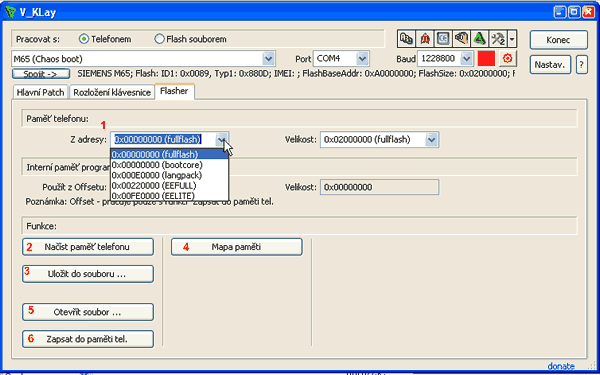600x375 pixels.
Task: Click the internal memory Velikost 0x00000000 field
Action: click(379, 187)
